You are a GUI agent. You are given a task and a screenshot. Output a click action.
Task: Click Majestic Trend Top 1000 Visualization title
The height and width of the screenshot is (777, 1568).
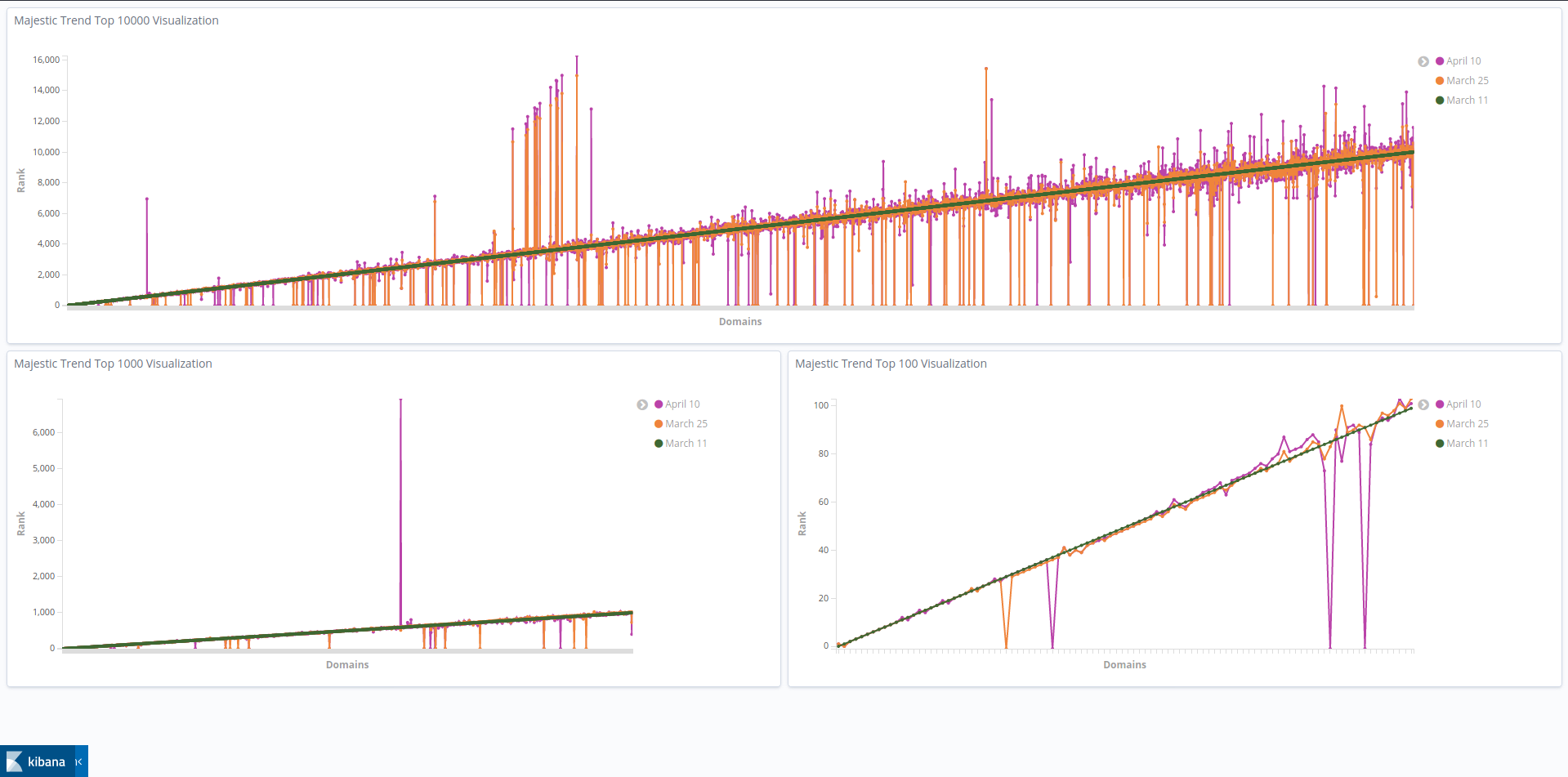[x=113, y=364]
